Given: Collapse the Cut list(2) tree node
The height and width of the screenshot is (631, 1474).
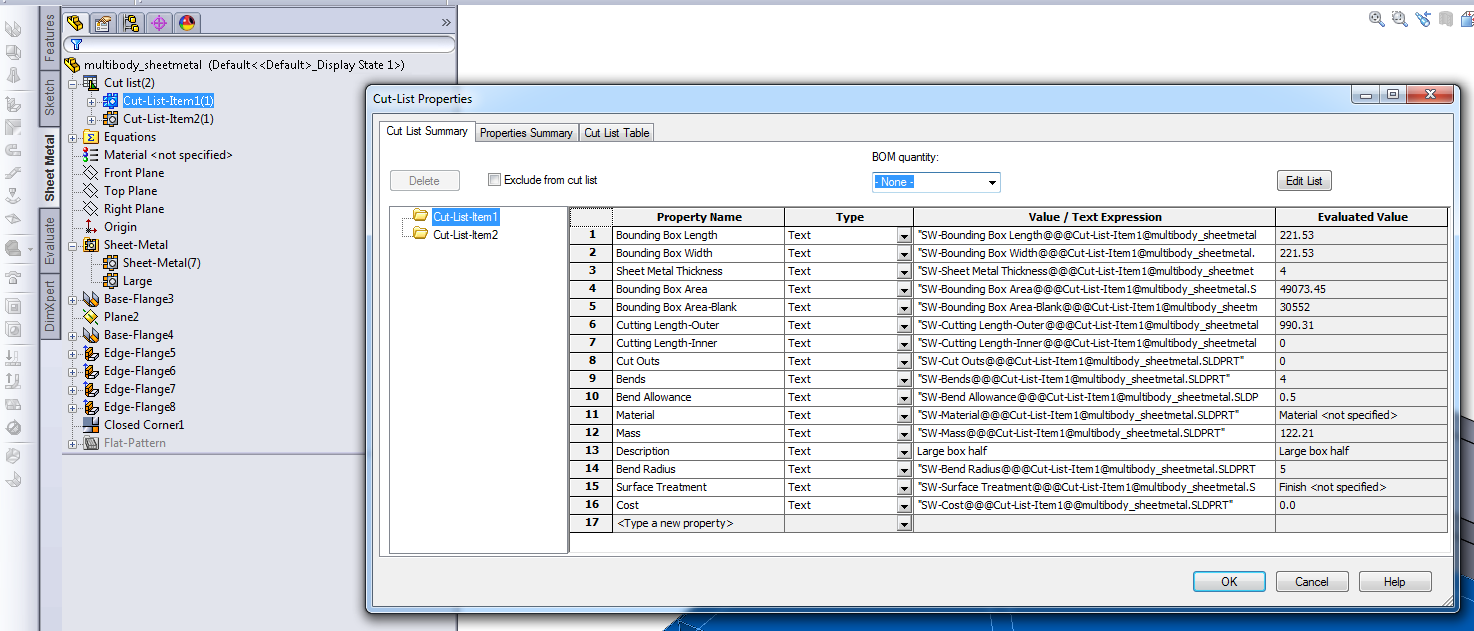Looking at the screenshot, I should click(72, 83).
